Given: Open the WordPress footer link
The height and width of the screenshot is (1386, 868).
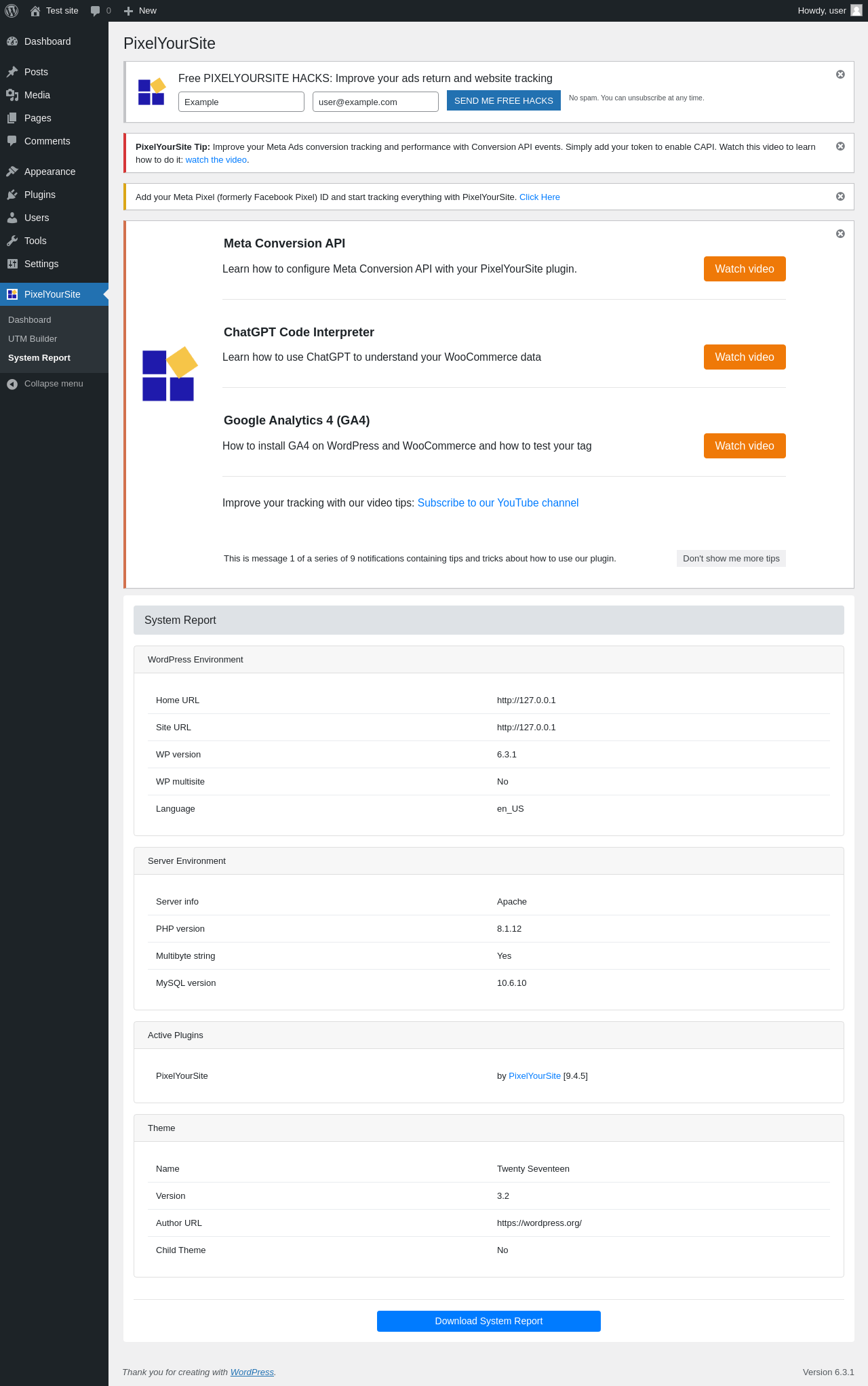Looking at the screenshot, I should (x=252, y=1372).
